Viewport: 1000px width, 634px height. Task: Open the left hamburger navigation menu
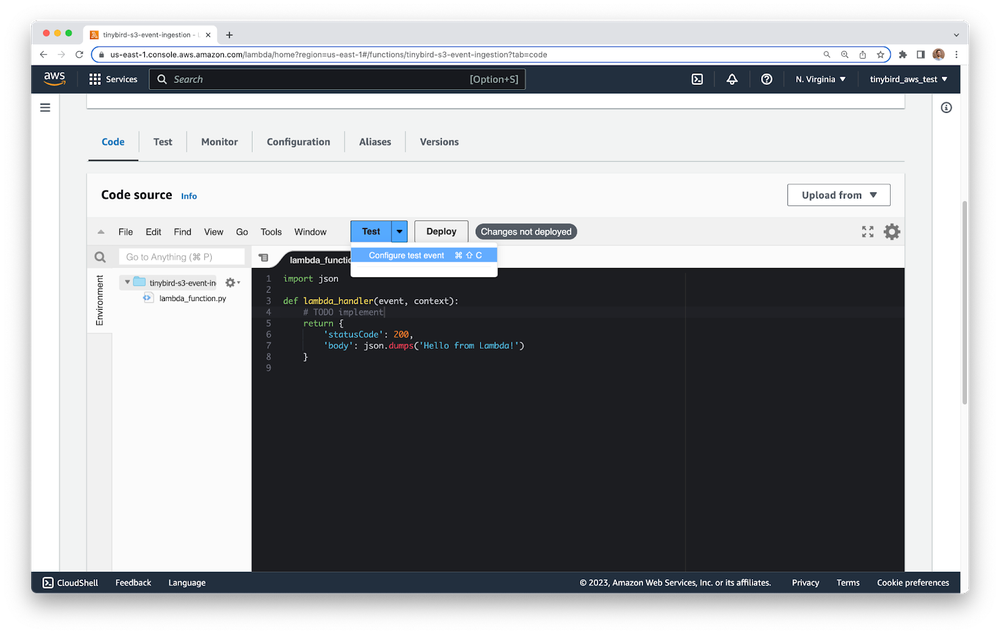click(x=45, y=107)
